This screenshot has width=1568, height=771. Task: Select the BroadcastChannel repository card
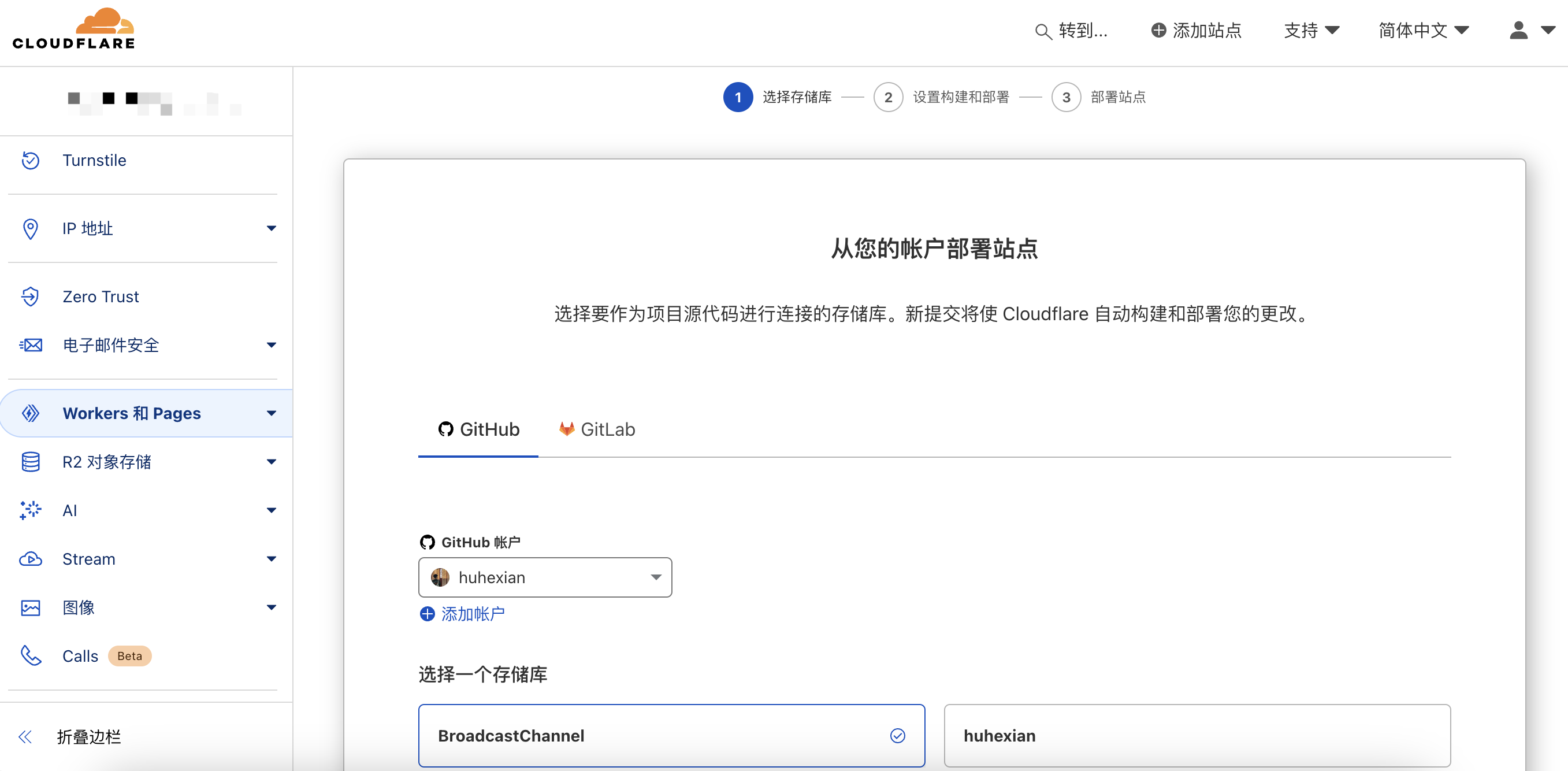(671, 736)
